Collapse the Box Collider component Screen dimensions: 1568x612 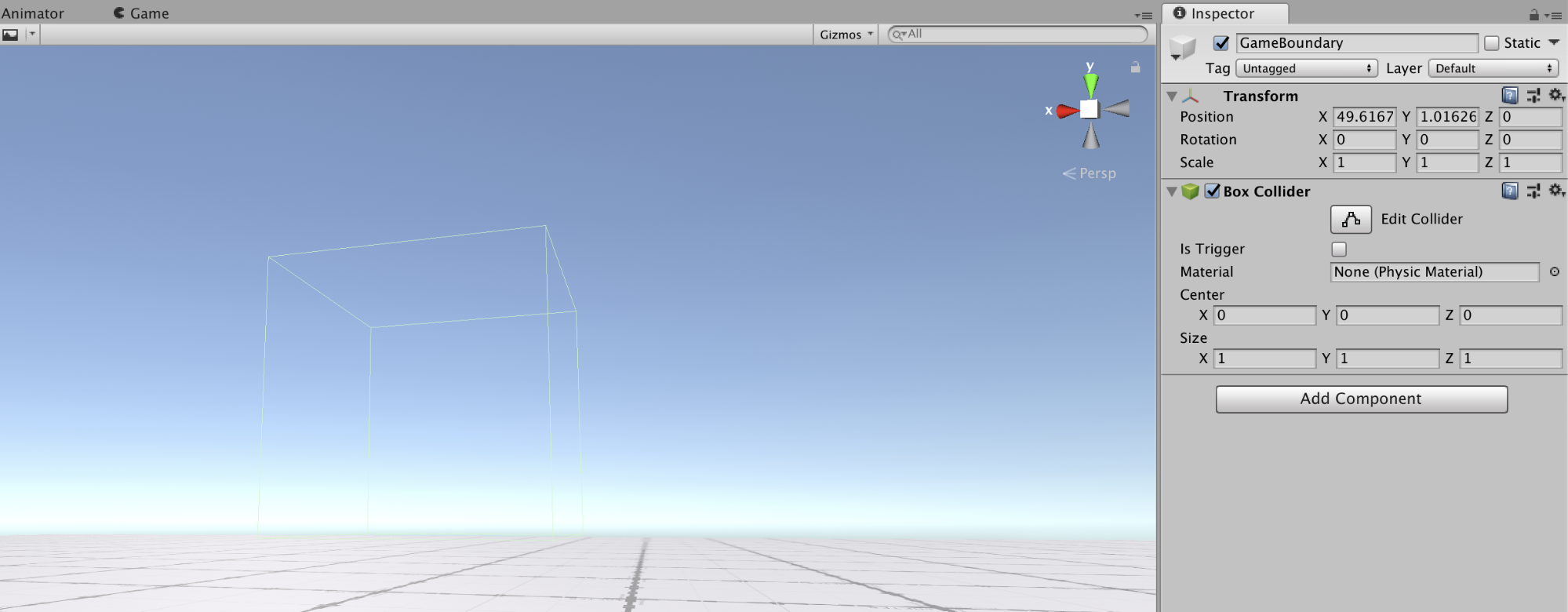pyautogui.click(x=1171, y=191)
